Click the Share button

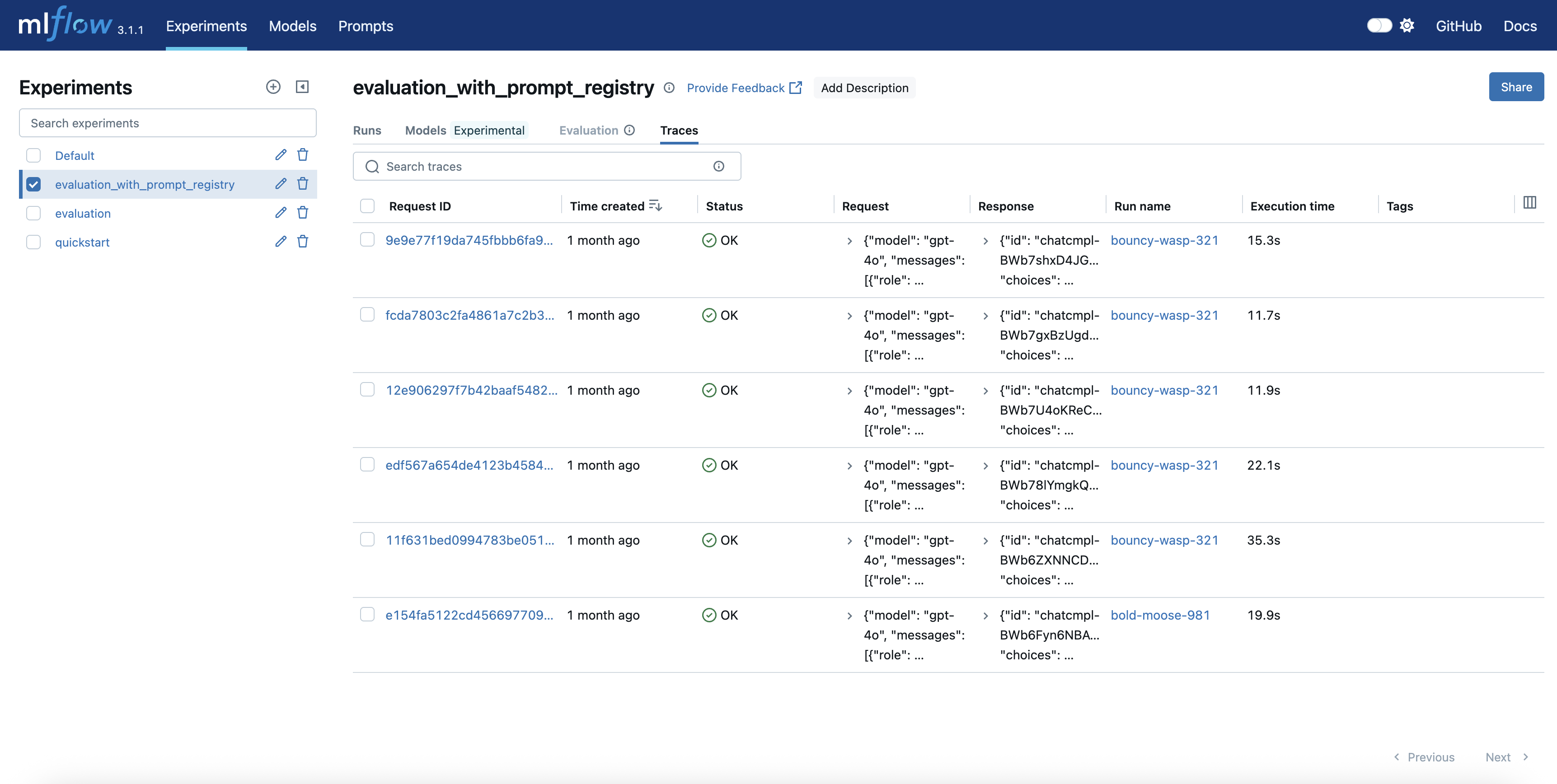[1516, 86]
